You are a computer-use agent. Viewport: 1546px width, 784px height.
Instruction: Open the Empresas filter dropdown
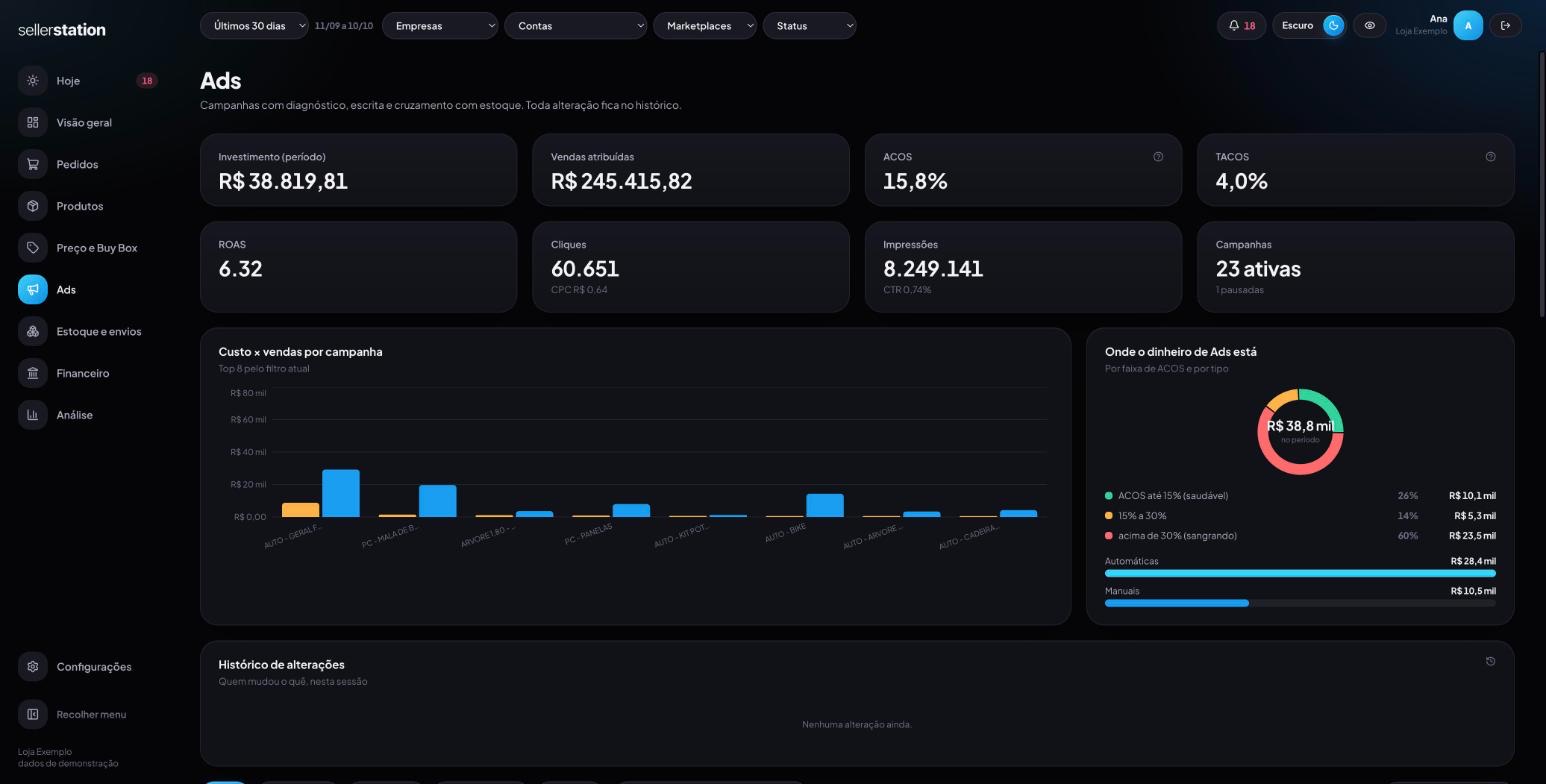(x=440, y=26)
